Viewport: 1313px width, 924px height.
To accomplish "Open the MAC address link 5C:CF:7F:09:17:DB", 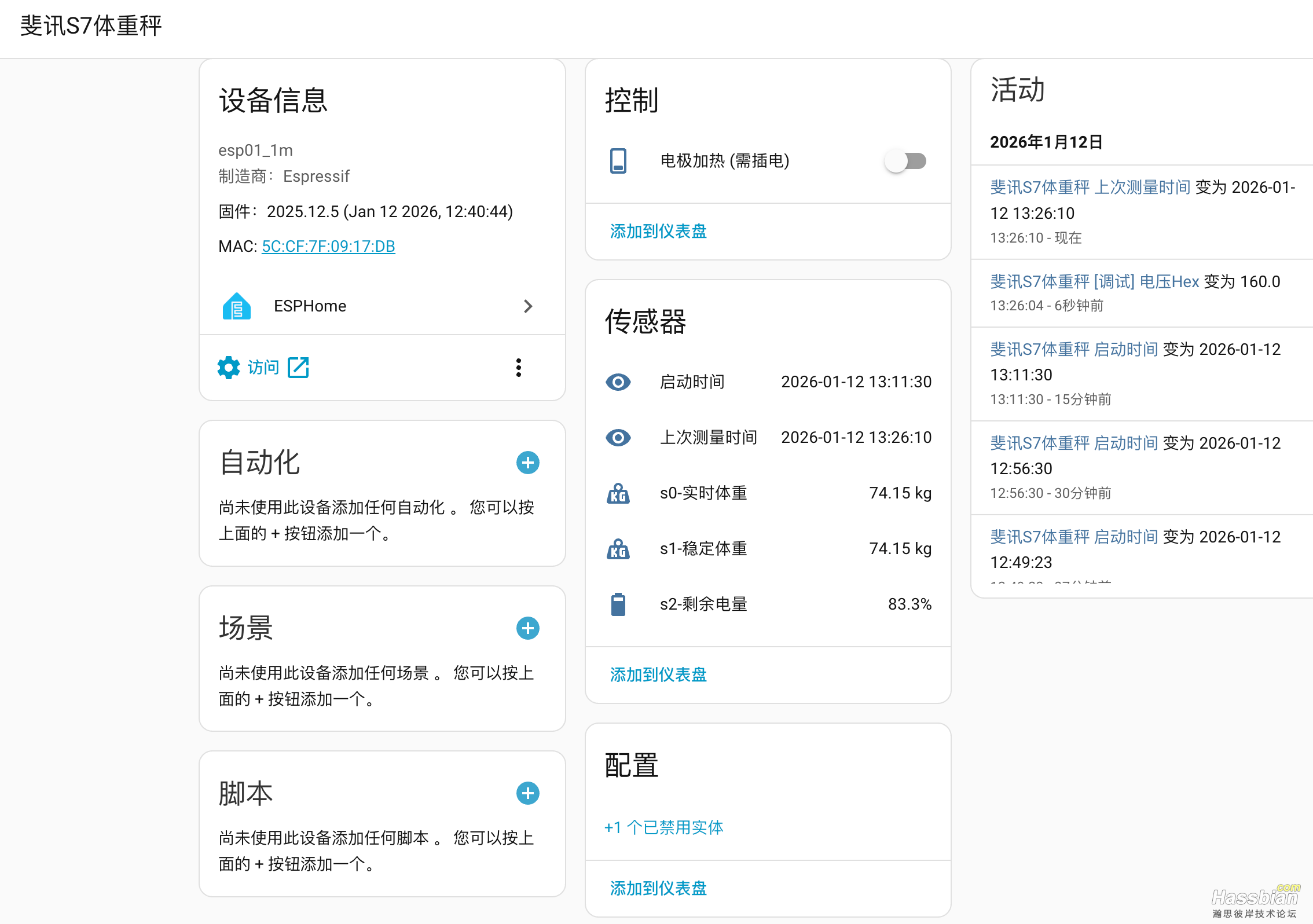I will pos(328,246).
